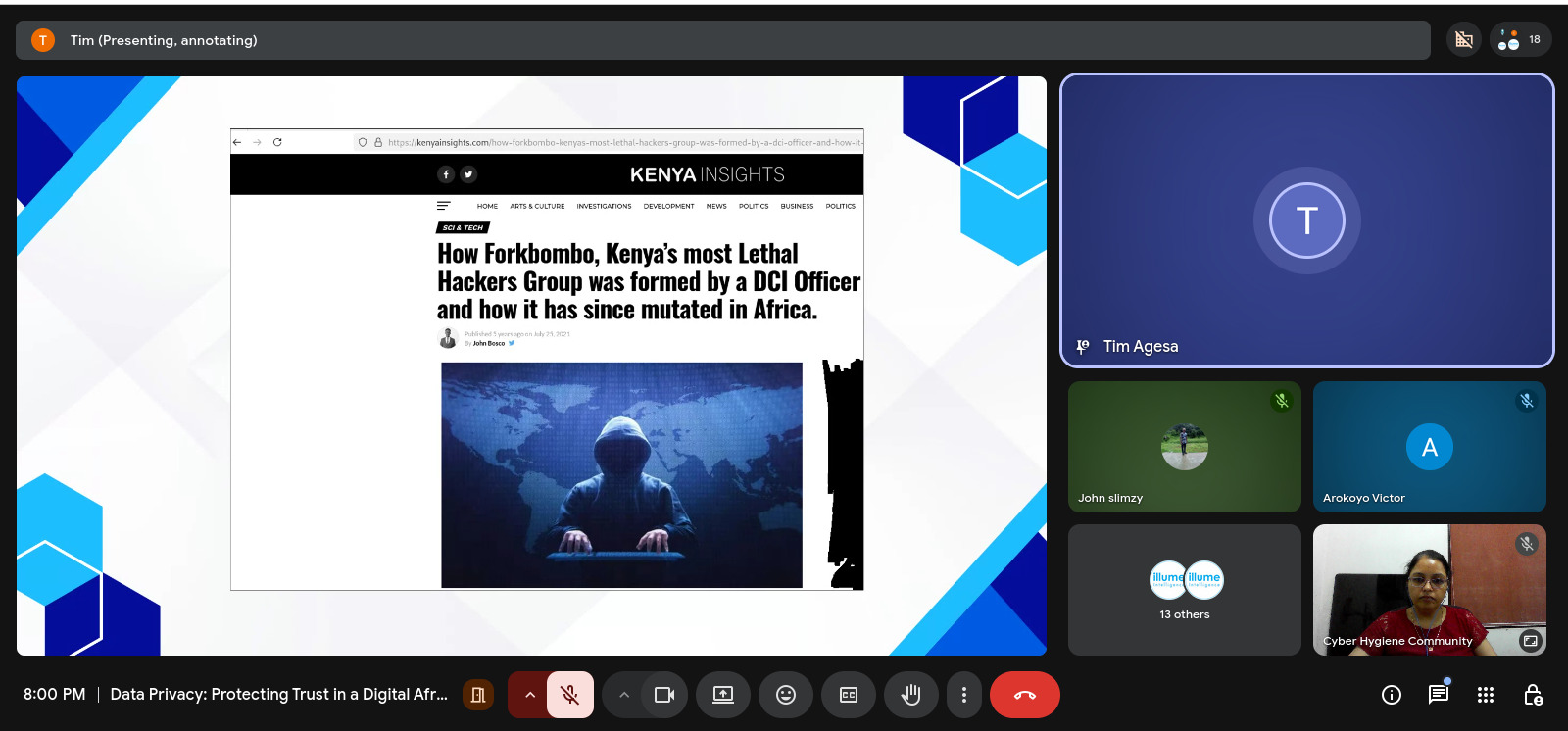
Task: Unmute the microphone
Action: (x=569, y=695)
